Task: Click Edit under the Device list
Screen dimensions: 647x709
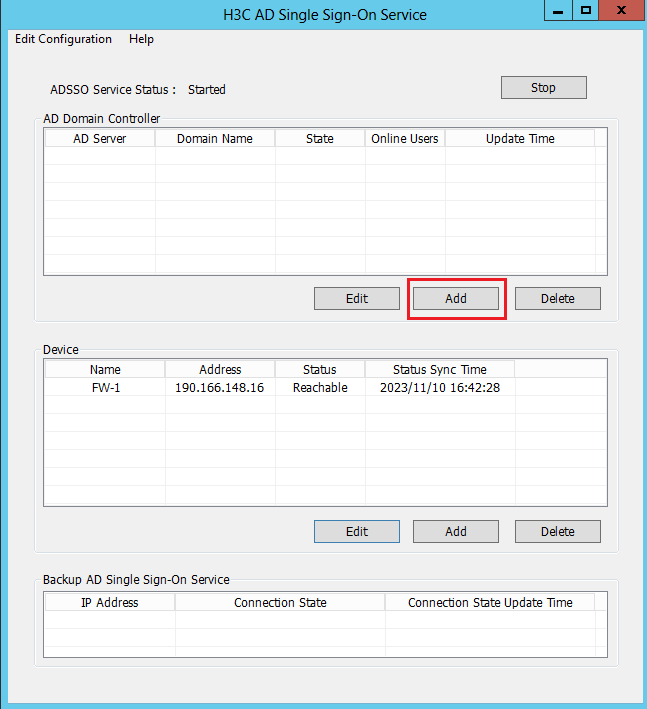Action: coord(357,532)
